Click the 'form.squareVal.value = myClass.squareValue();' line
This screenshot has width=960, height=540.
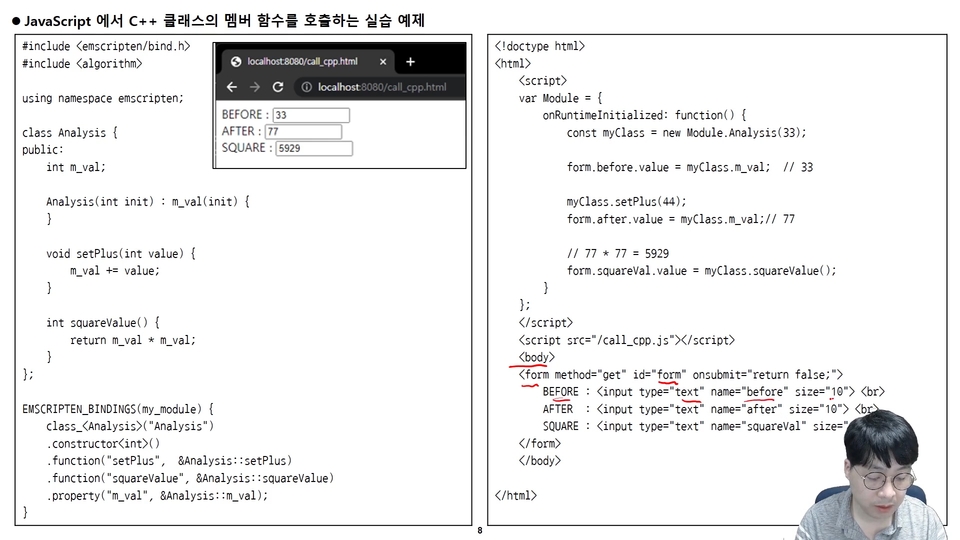(x=701, y=271)
